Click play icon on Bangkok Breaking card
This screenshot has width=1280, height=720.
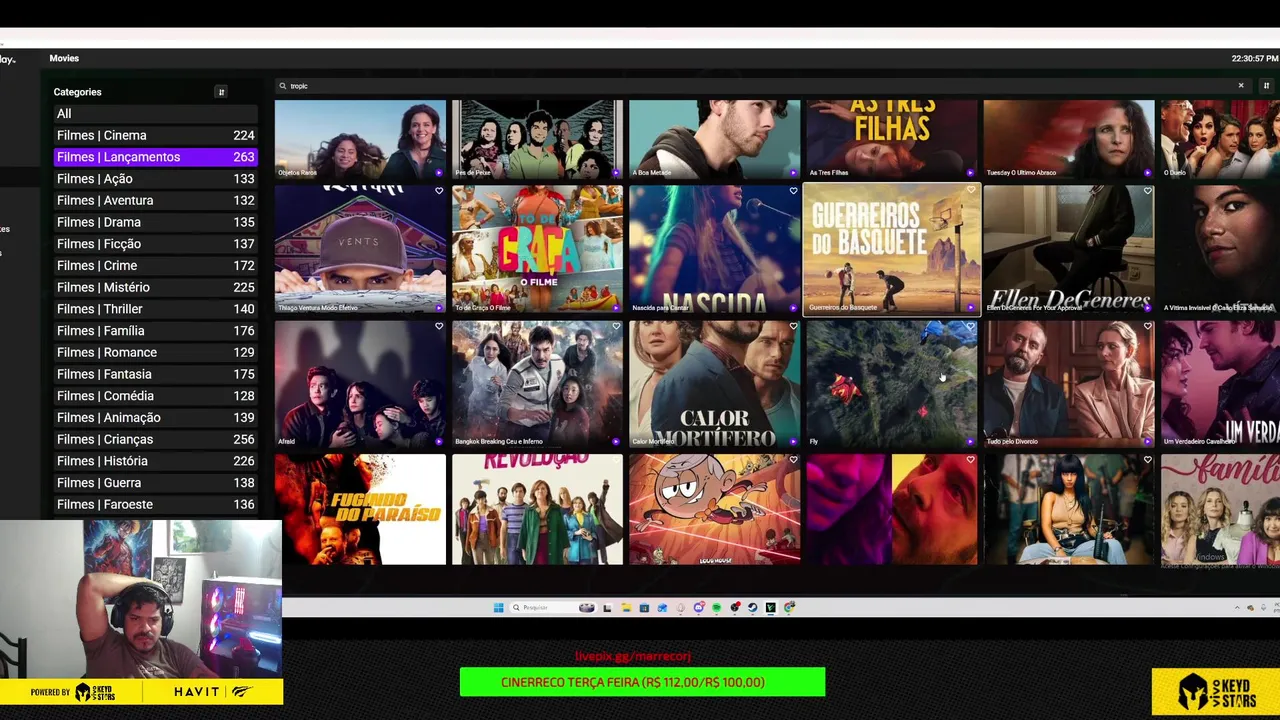pos(615,441)
